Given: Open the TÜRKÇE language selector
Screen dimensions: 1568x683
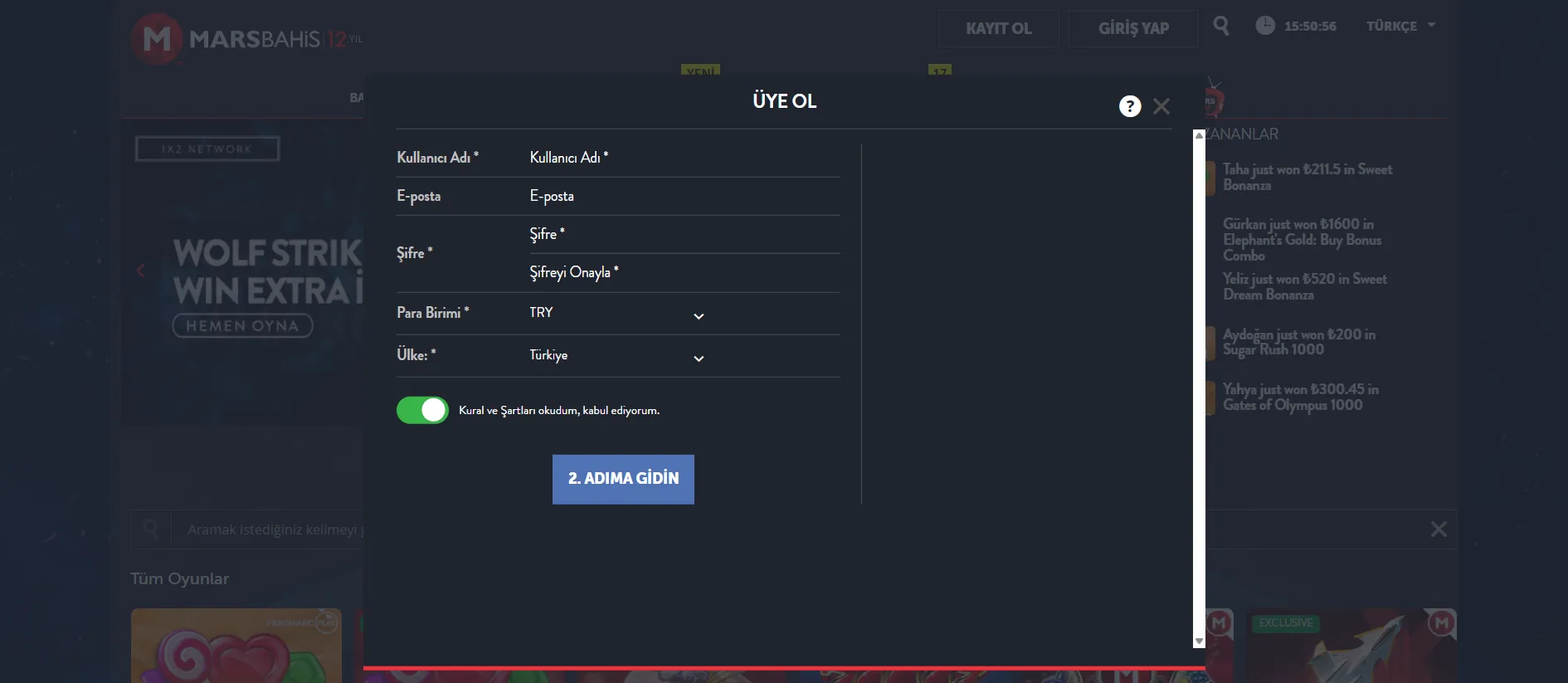Looking at the screenshot, I should click(x=1400, y=26).
